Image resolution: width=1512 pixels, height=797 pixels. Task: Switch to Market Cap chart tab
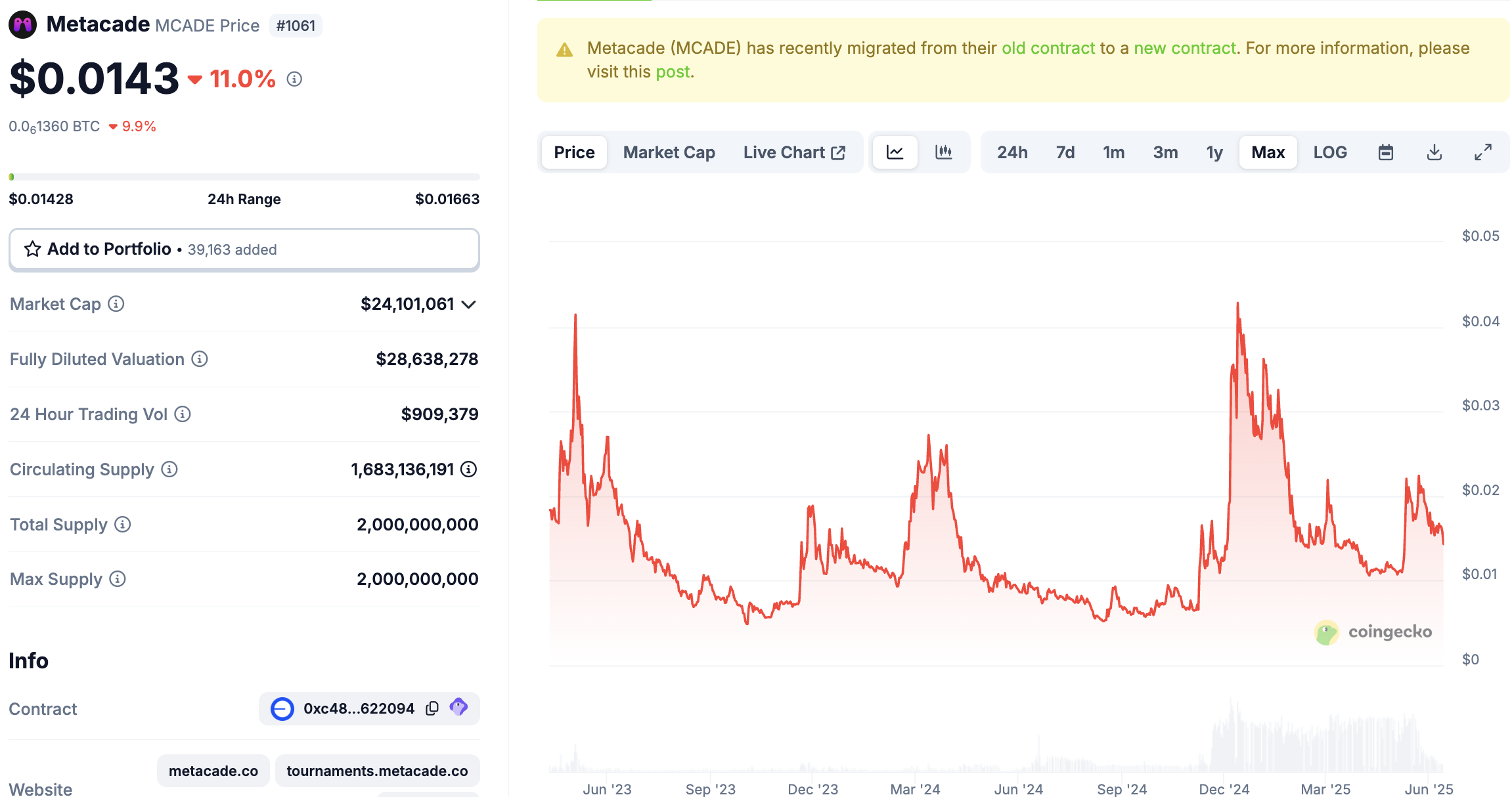pyautogui.click(x=669, y=152)
